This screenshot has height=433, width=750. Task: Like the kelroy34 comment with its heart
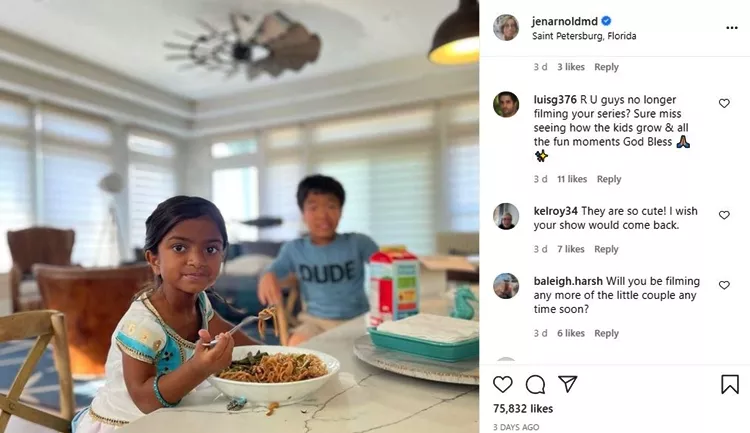[x=724, y=215]
